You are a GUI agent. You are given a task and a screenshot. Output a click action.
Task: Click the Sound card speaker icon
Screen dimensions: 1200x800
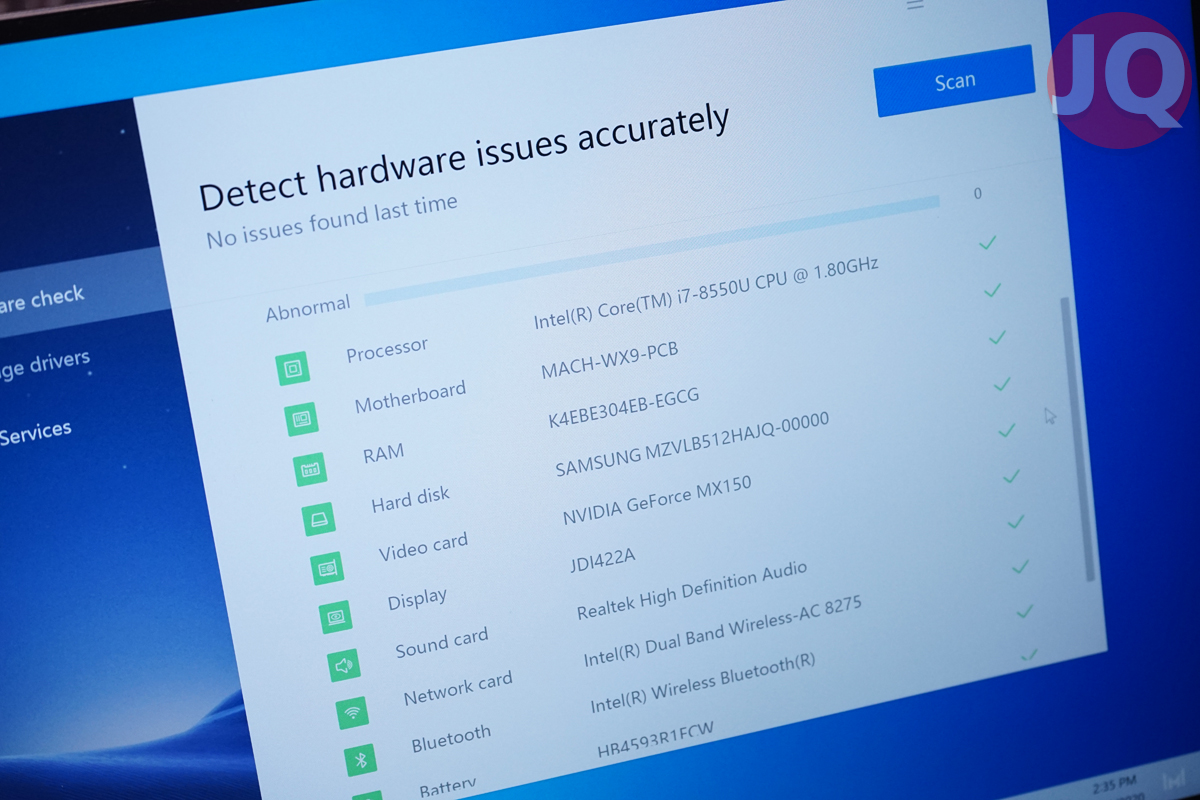click(x=345, y=664)
